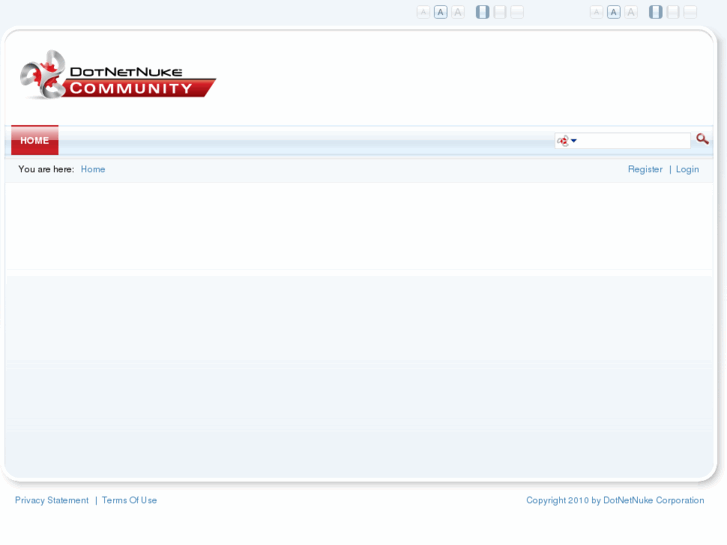Select small text size in rightmost style group
The image size is (727, 545).
coord(596,12)
